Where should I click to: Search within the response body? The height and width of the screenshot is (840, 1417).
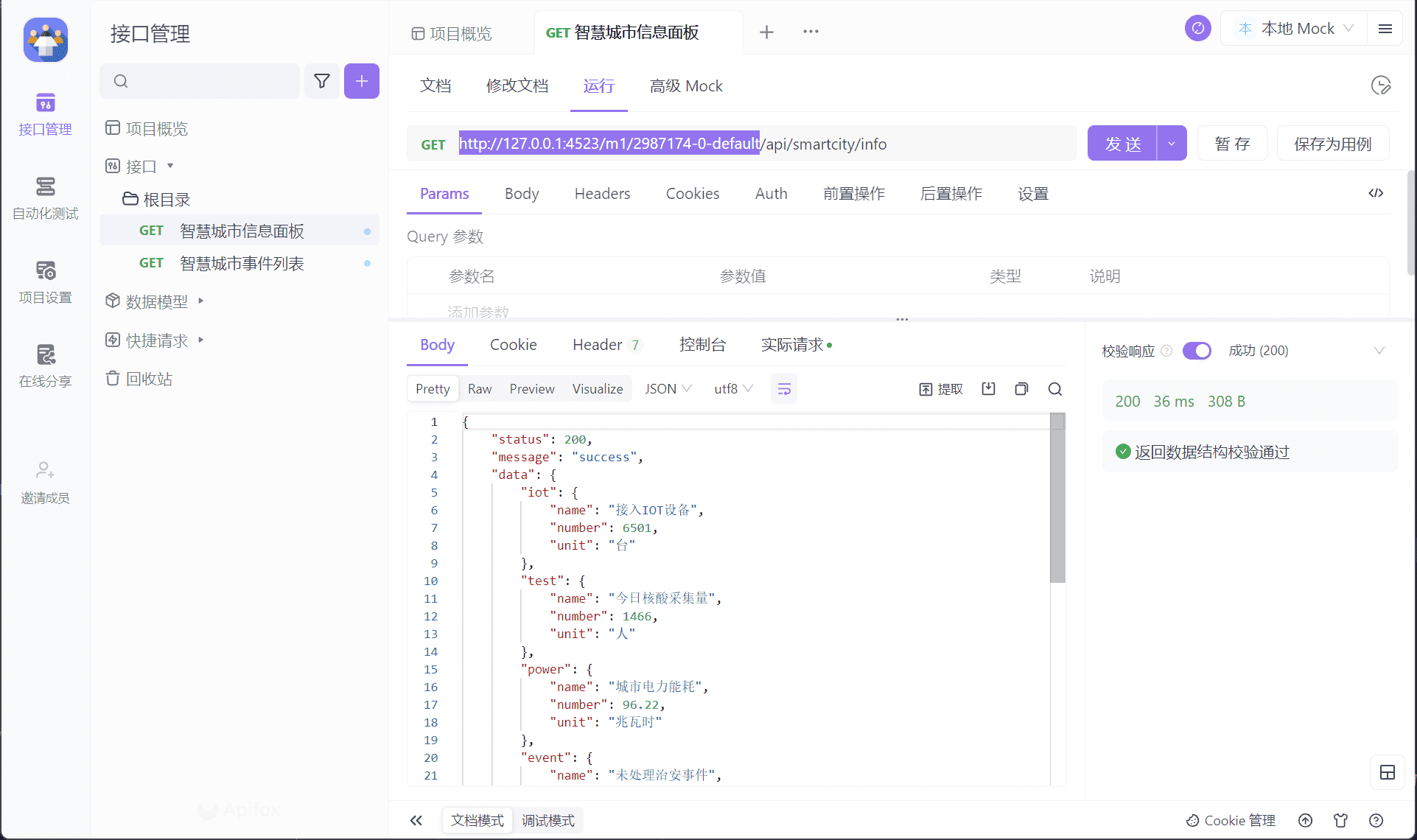[1055, 389]
